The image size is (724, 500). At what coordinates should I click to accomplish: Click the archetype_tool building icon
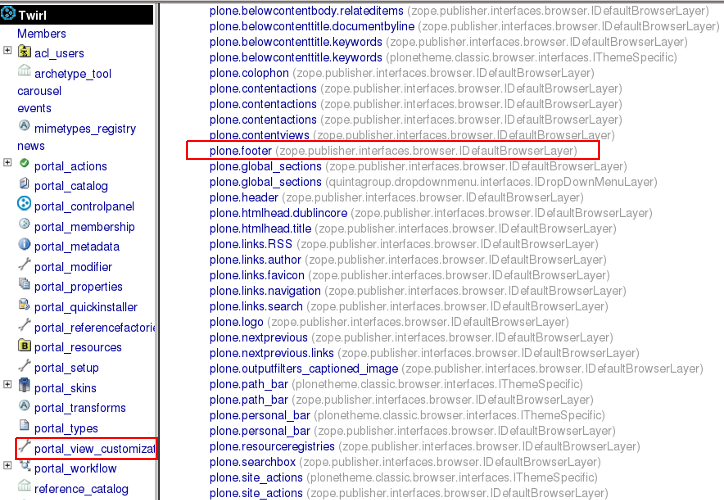pos(24,71)
